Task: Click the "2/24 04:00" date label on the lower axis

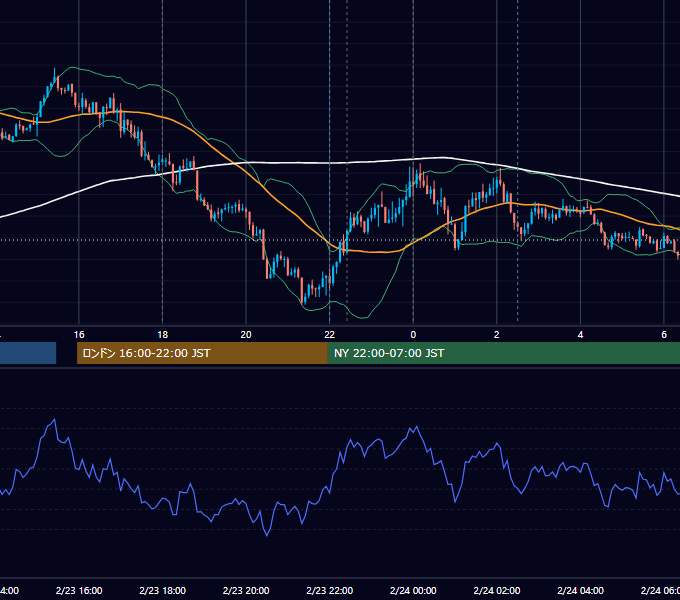Action: [580, 590]
